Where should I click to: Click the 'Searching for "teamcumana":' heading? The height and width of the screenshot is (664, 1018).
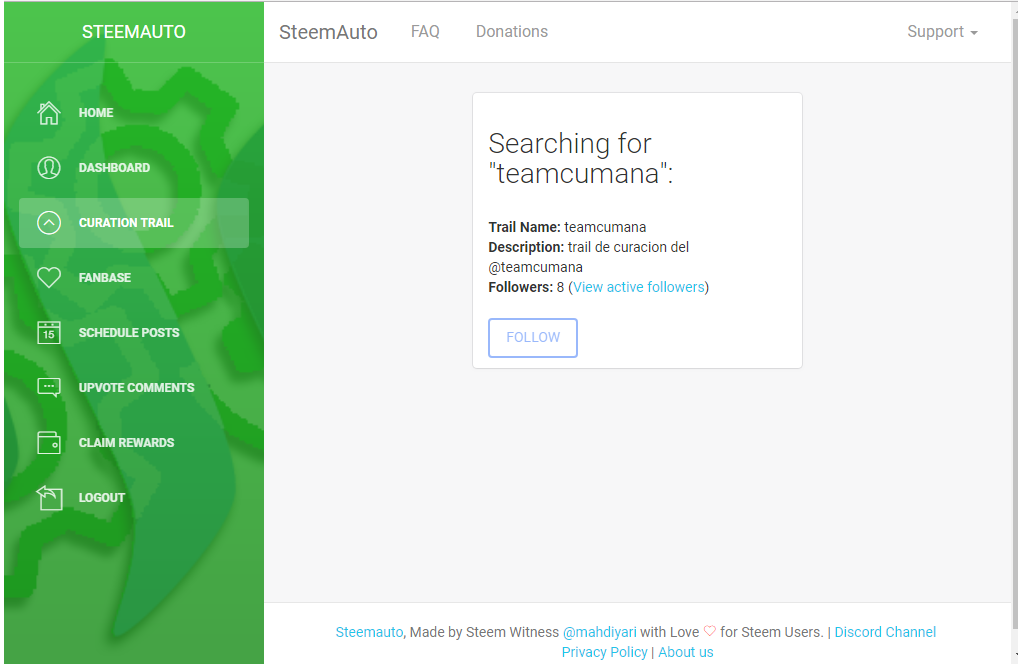pyautogui.click(x=580, y=158)
